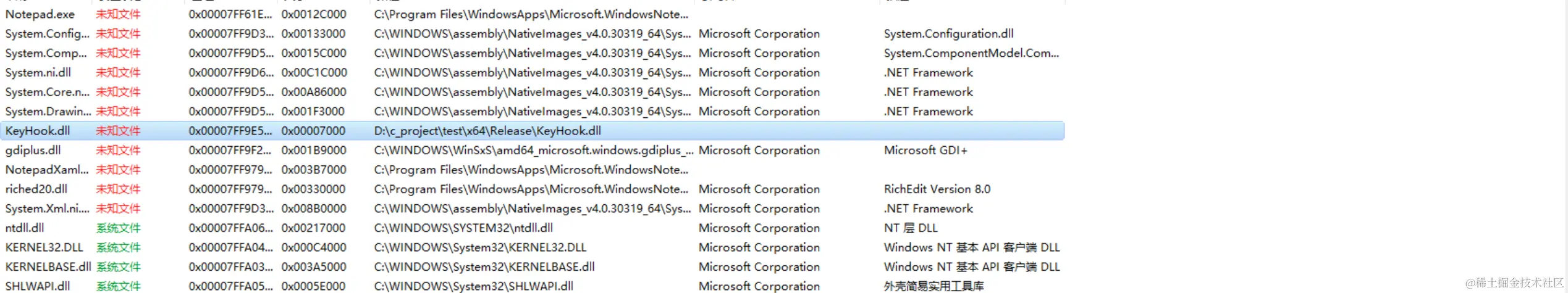Image resolution: width=1568 pixels, height=293 pixels.
Task: Select the System.Configuration.dll description cell
Action: pos(948,33)
